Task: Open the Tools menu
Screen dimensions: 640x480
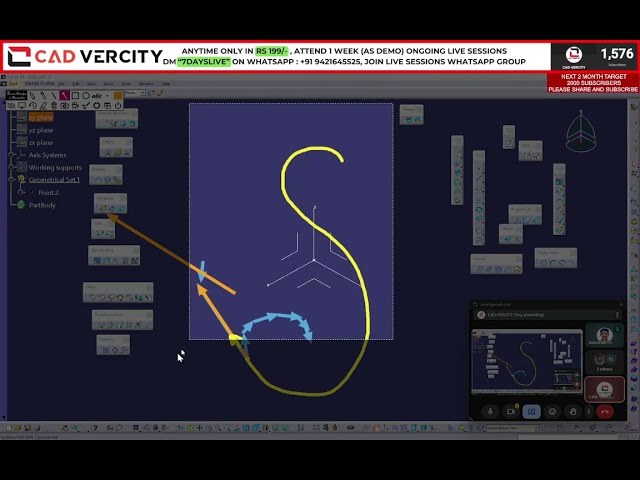Action: 126,84
